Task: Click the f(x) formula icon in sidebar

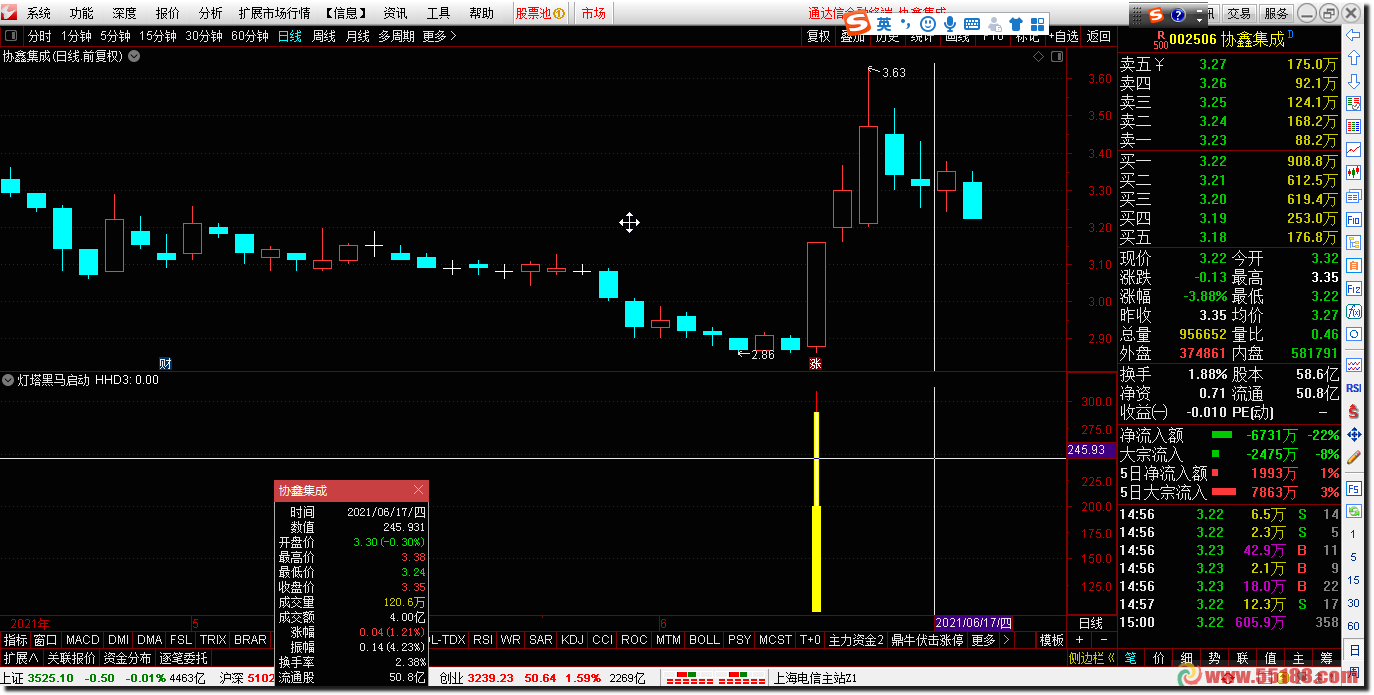Action: click(1354, 311)
